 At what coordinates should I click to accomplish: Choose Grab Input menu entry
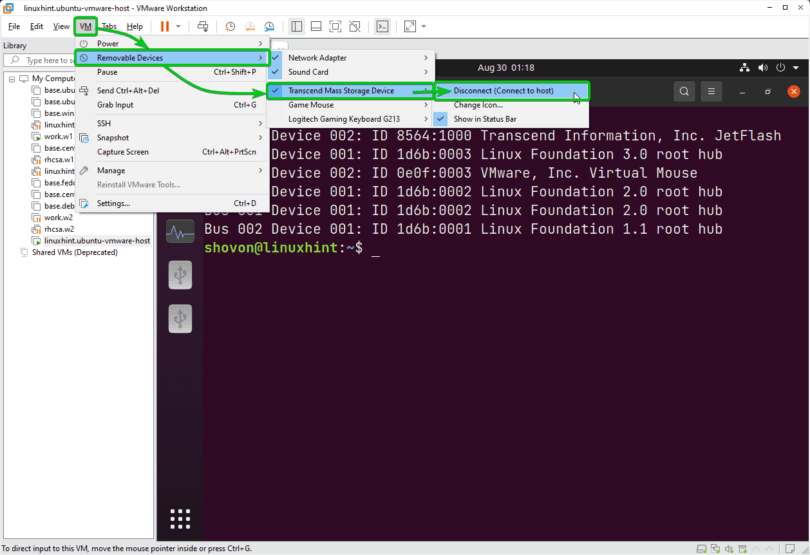point(172,105)
